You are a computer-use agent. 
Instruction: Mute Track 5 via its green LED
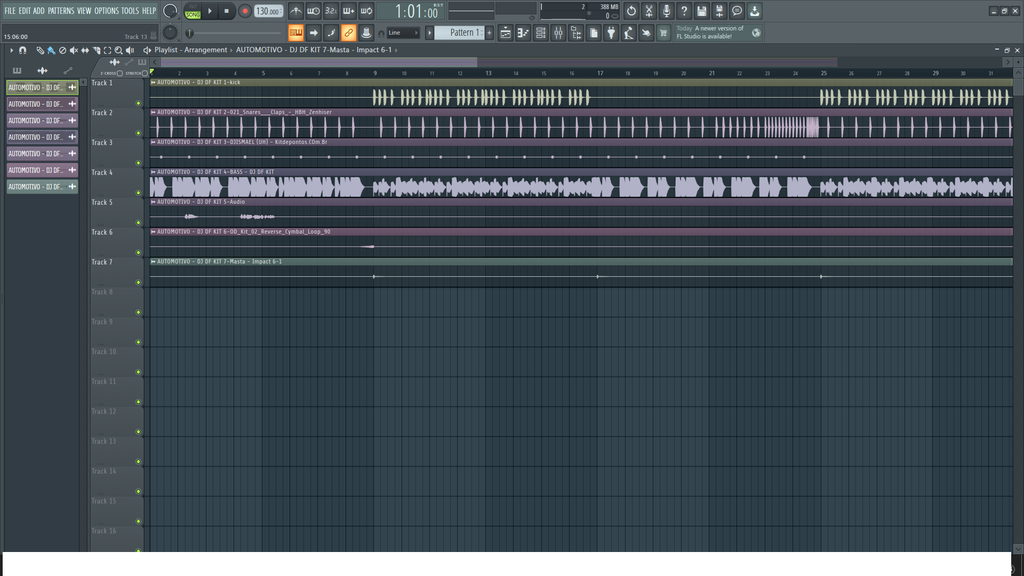pos(138,223)
